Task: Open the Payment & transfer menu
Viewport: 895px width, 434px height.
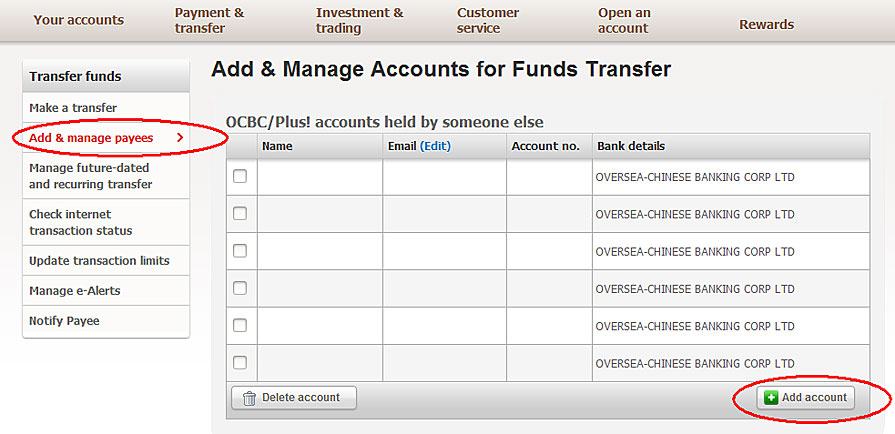Action: click(209, 21)
